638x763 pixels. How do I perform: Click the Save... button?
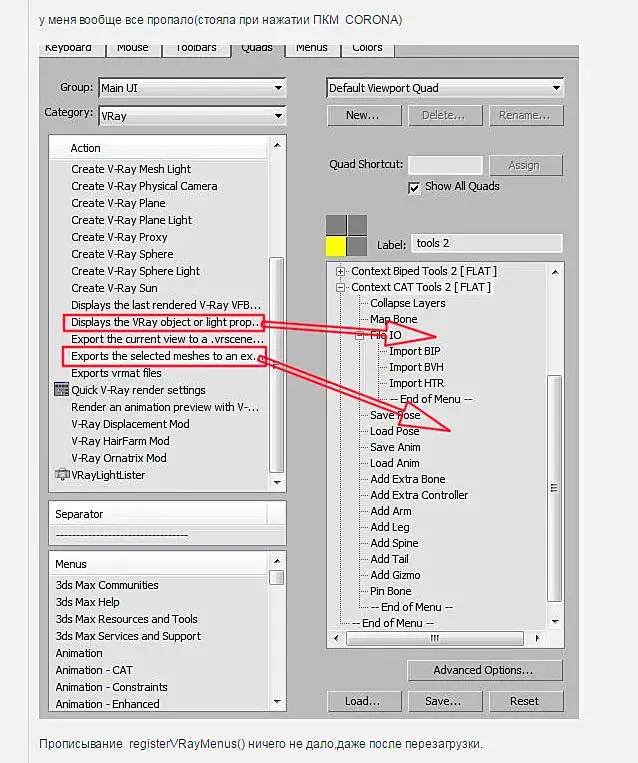coord(445,701)
